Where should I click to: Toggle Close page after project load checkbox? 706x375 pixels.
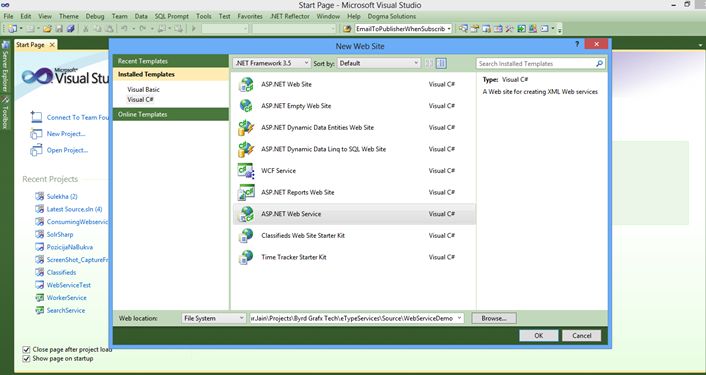[26, 349]
